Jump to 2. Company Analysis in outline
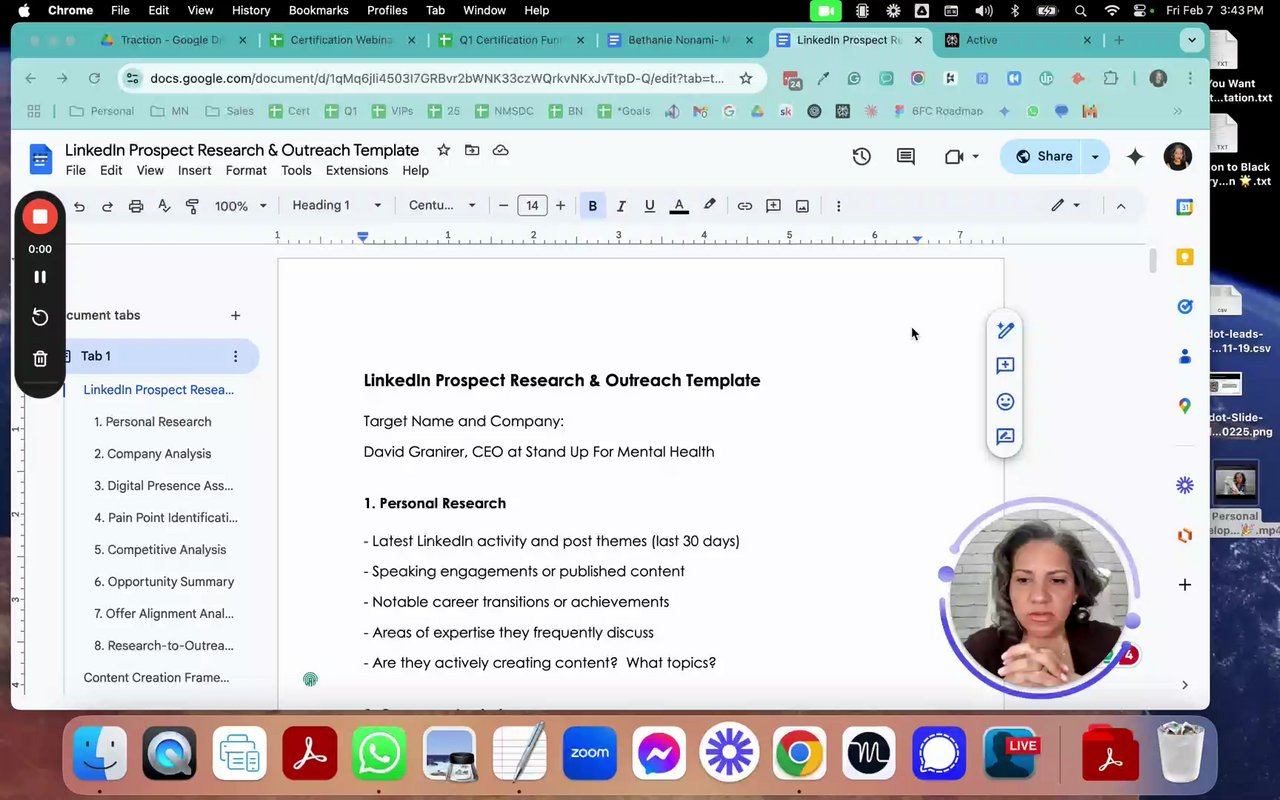 [152, 453]
